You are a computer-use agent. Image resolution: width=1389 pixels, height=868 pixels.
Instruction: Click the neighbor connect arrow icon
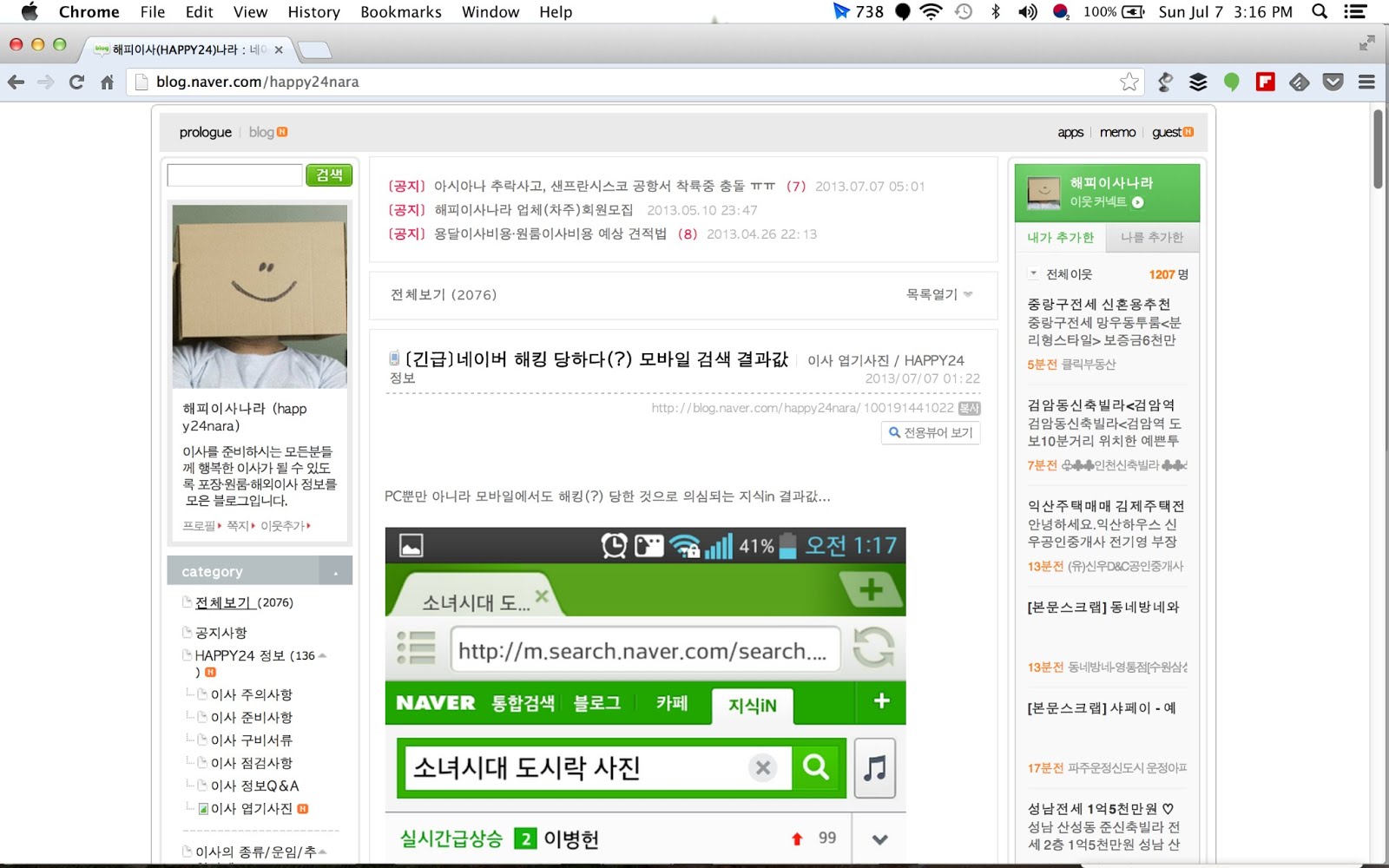1137,202
